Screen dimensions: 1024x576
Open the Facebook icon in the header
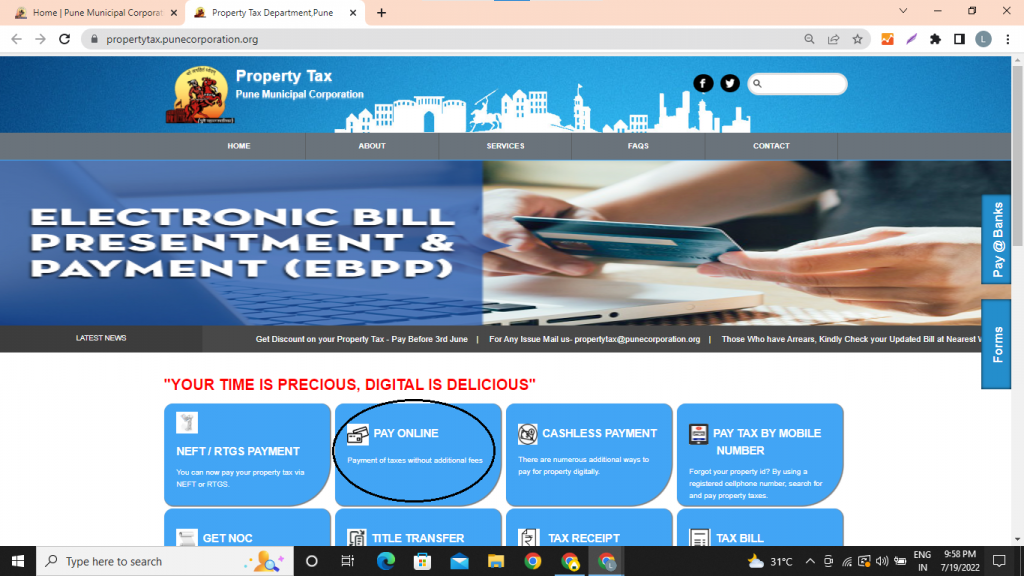coord(703,83)
